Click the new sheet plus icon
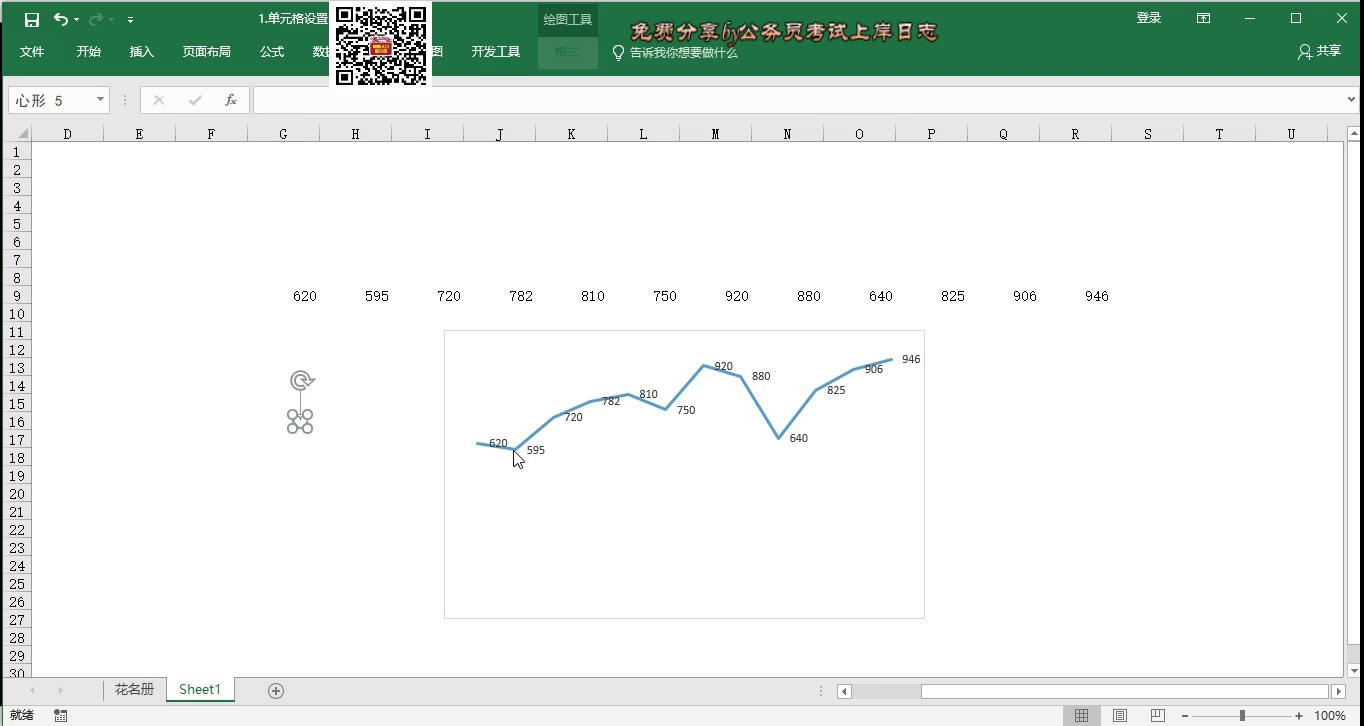Screen dimensions: 1364x726 pyautogui.click(x=276, y=690)
